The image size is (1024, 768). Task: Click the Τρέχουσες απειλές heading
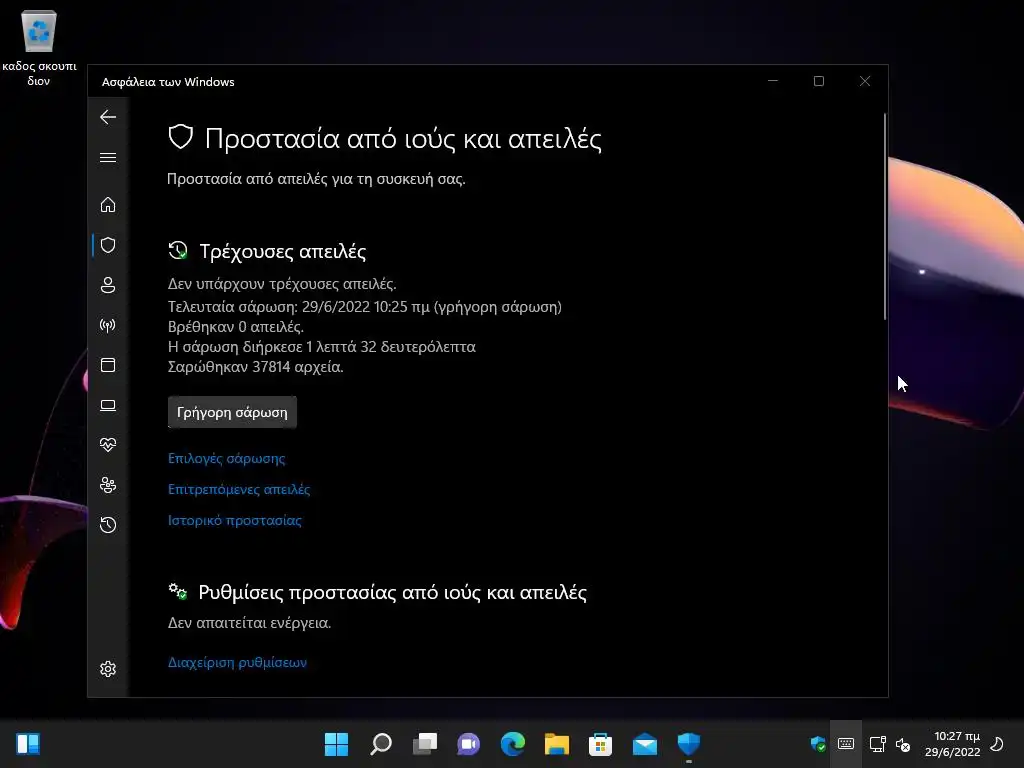[283, 251]
